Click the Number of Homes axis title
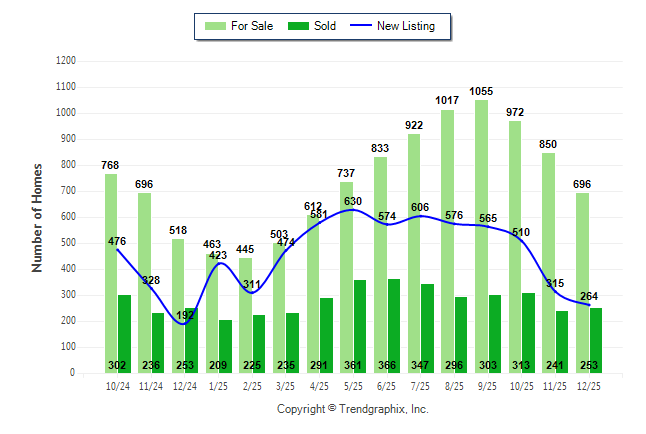646x434 pixels. click(37, 217)
